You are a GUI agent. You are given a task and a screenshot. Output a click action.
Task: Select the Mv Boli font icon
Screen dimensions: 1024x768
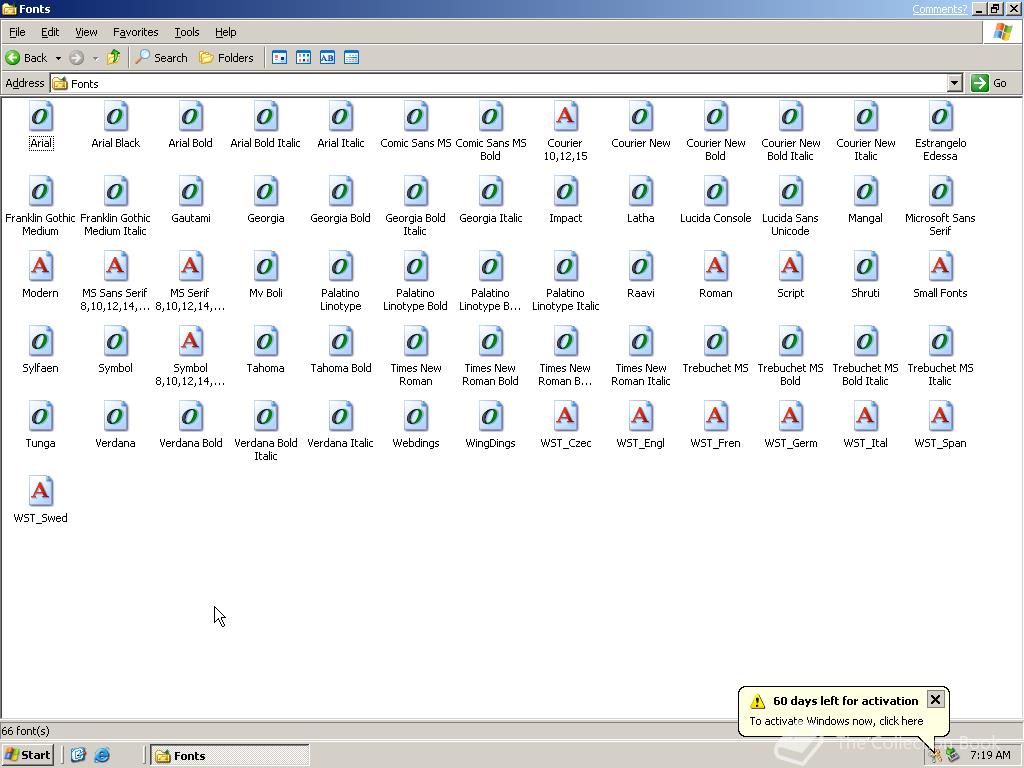(x=266, y=267)
